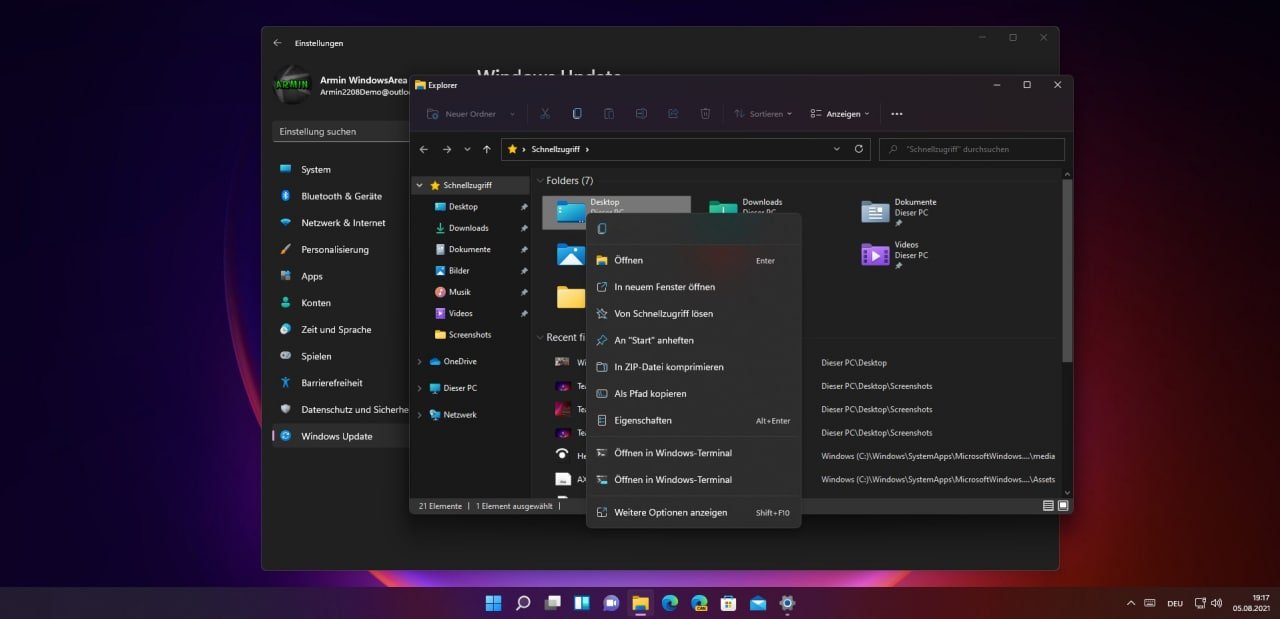Click the Windows Start button on the taskbar
Screen dimensions: 1280x619
coord(493,603)
